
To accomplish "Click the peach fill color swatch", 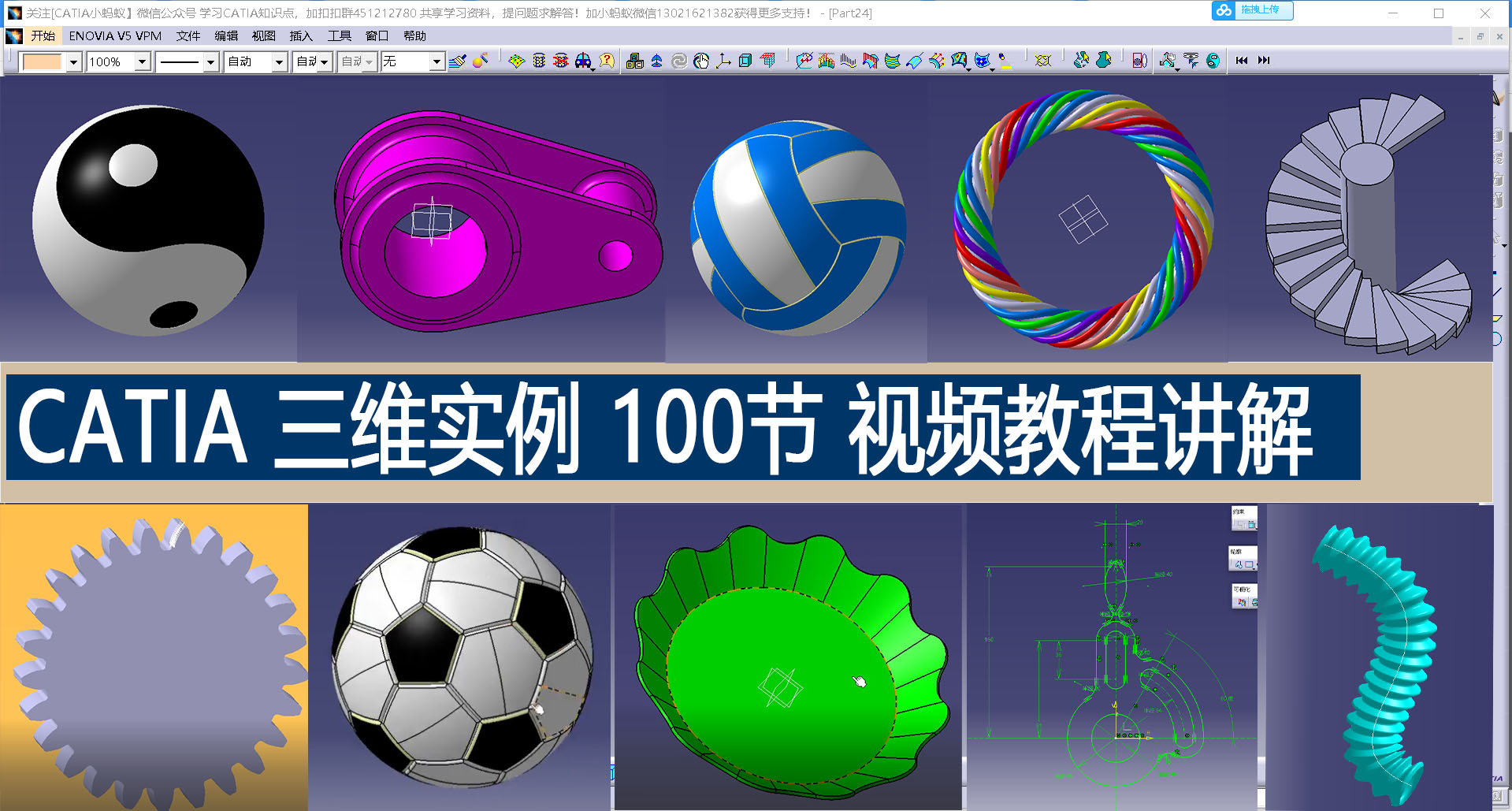I will point(42,61).
